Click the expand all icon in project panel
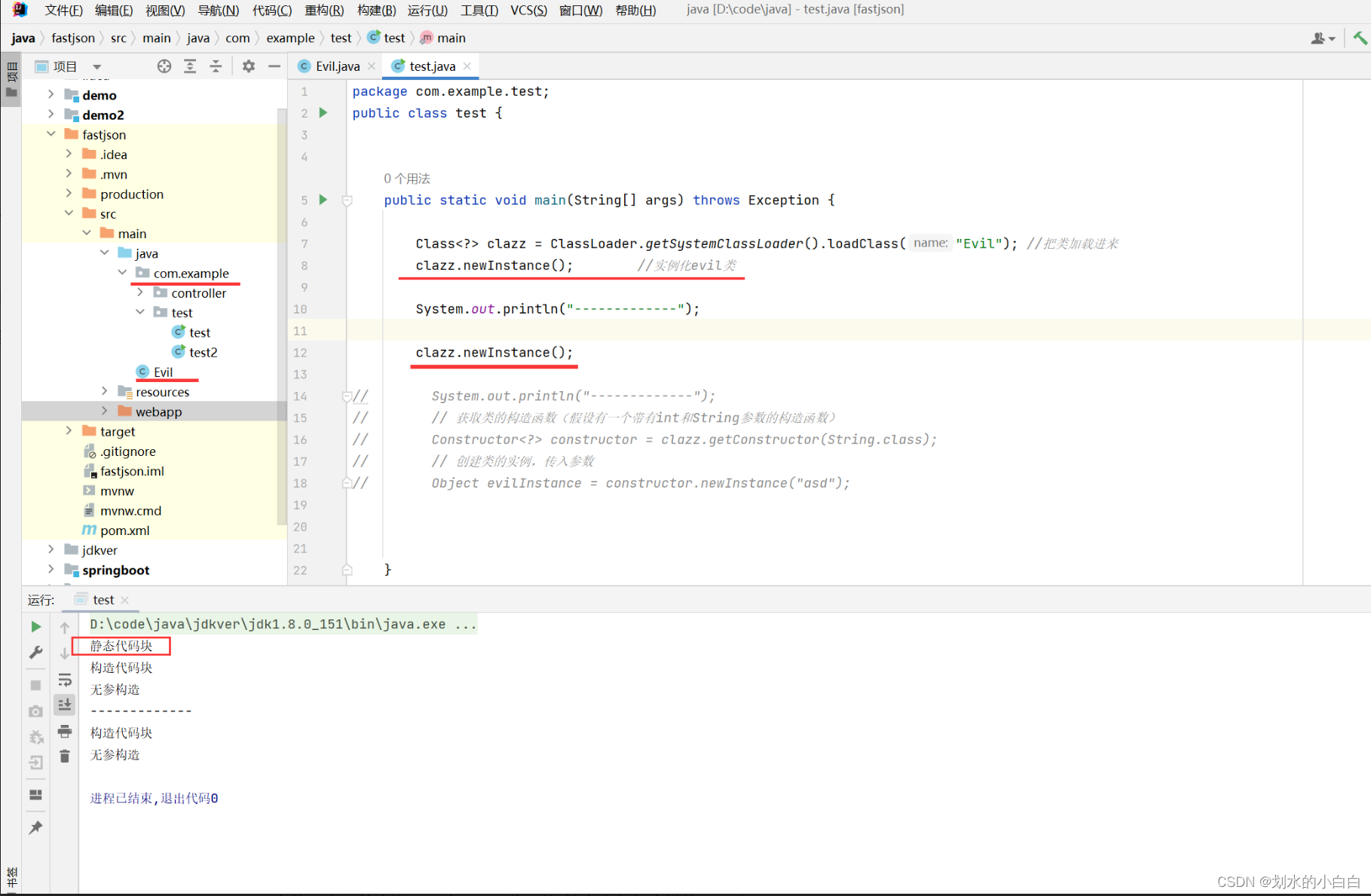Screen dimensions: 1371x896 point(190,66)
